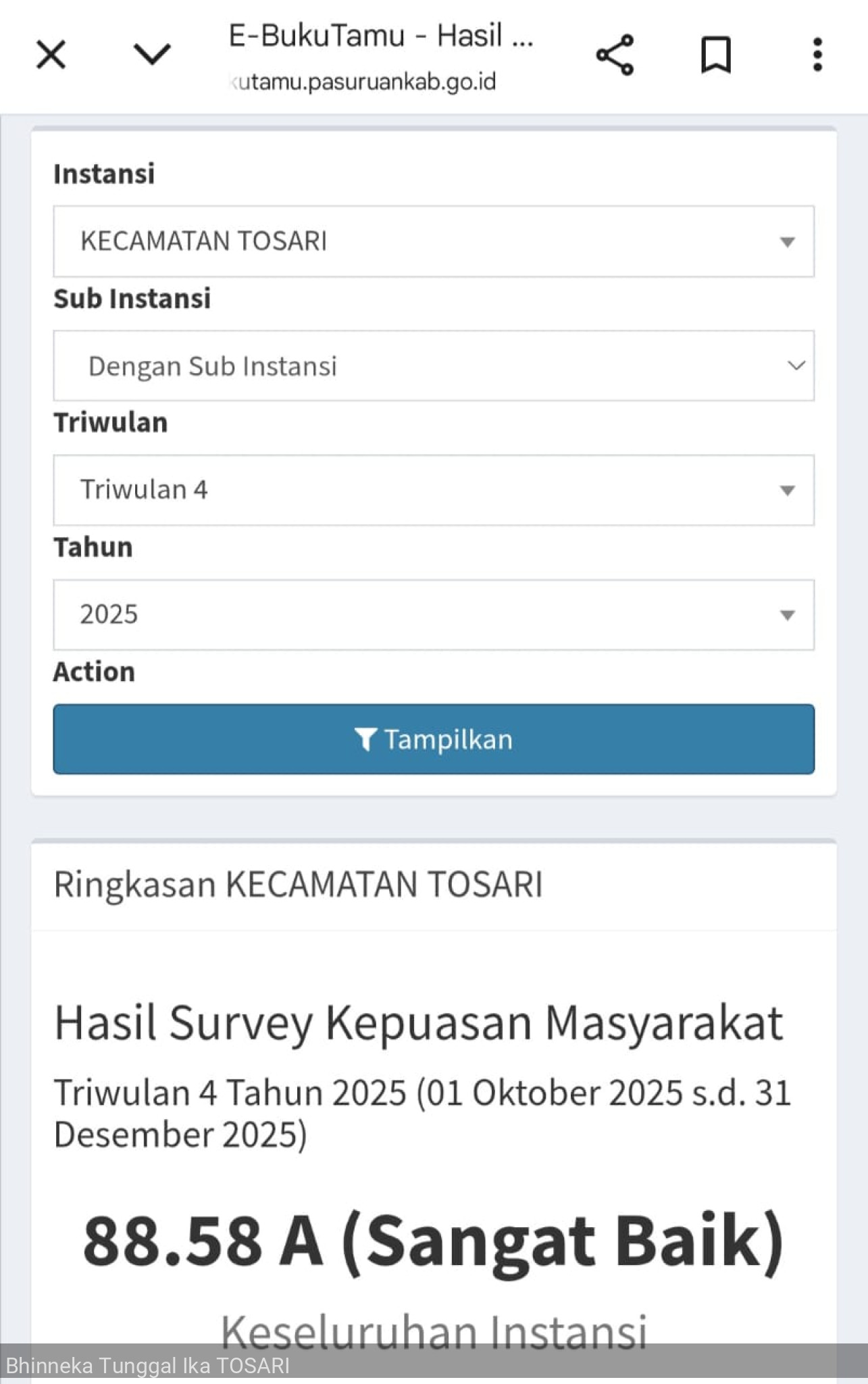Viewport: 868px width, 1384px height.
Task: Open the three-dot browser menu
Action: point(817,55)
